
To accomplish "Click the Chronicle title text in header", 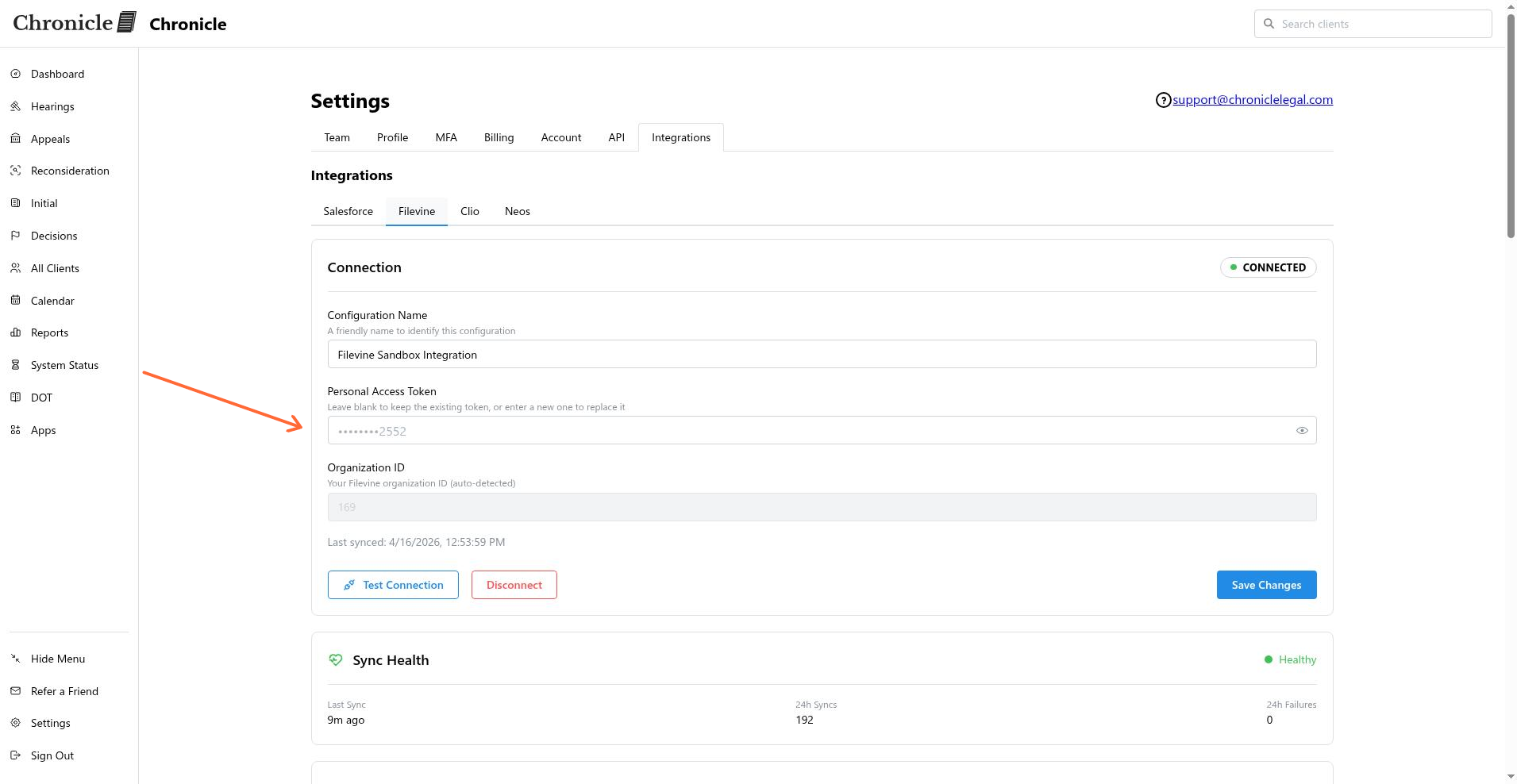I will point(188,24).
